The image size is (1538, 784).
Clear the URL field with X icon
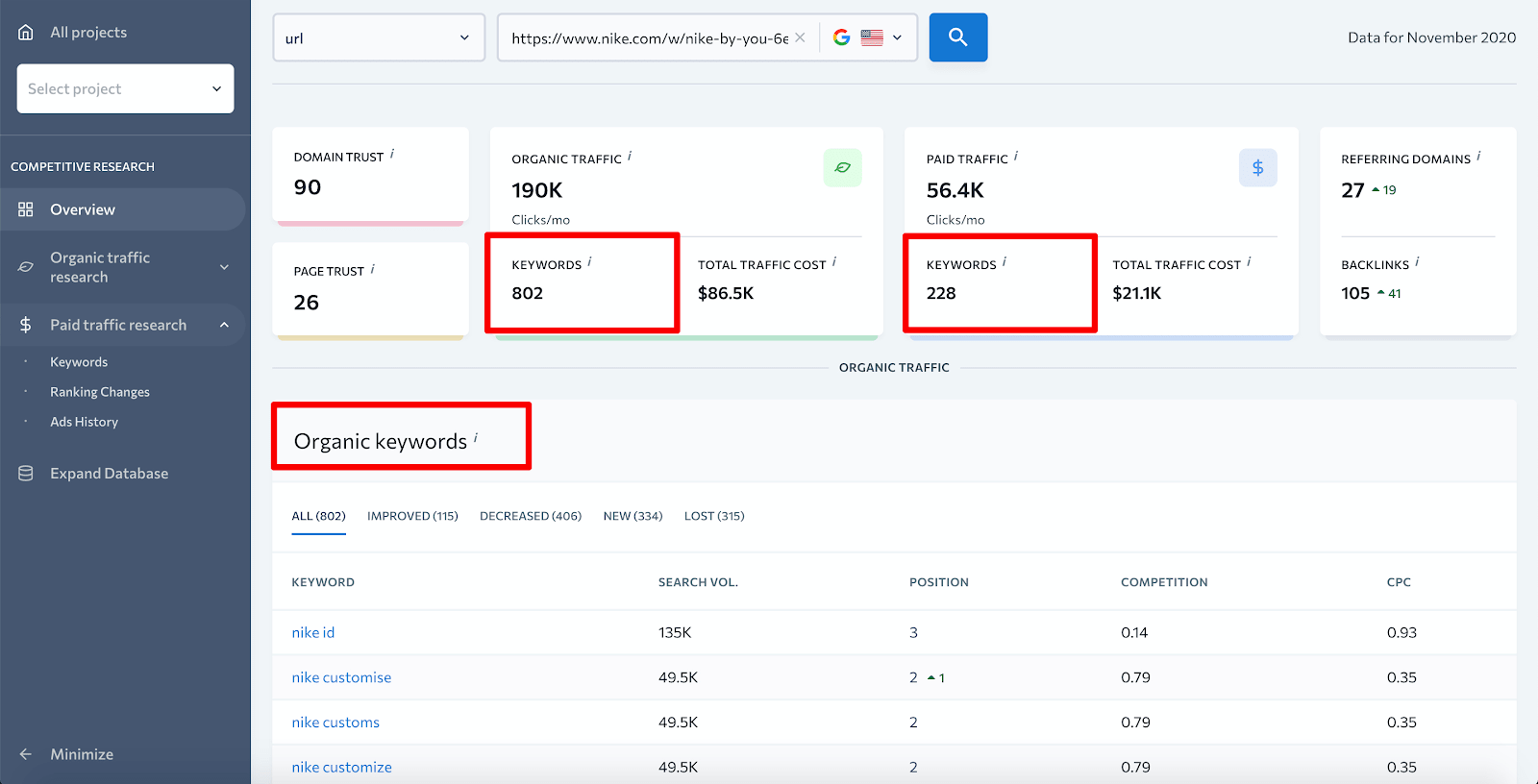pyautogui.click(x=800, y=37)
